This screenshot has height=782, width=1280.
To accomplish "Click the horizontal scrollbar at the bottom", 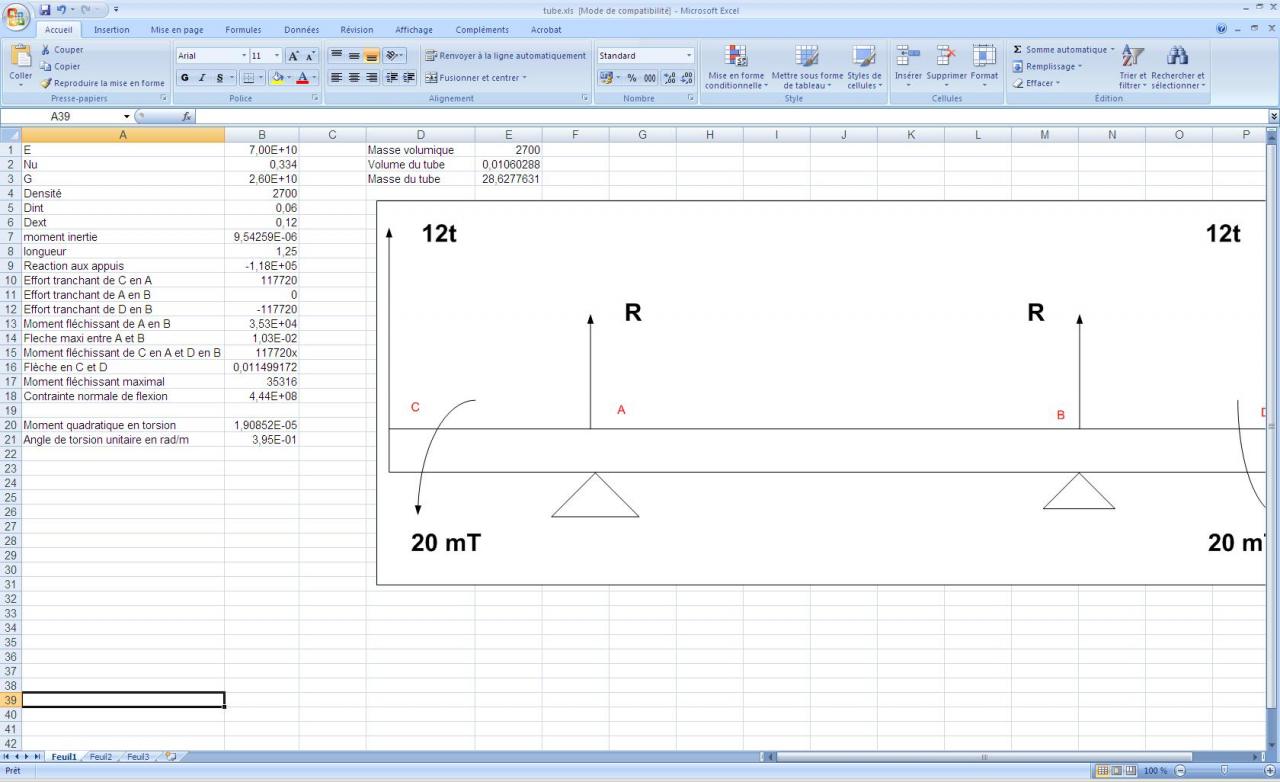I will pos(984,757).
